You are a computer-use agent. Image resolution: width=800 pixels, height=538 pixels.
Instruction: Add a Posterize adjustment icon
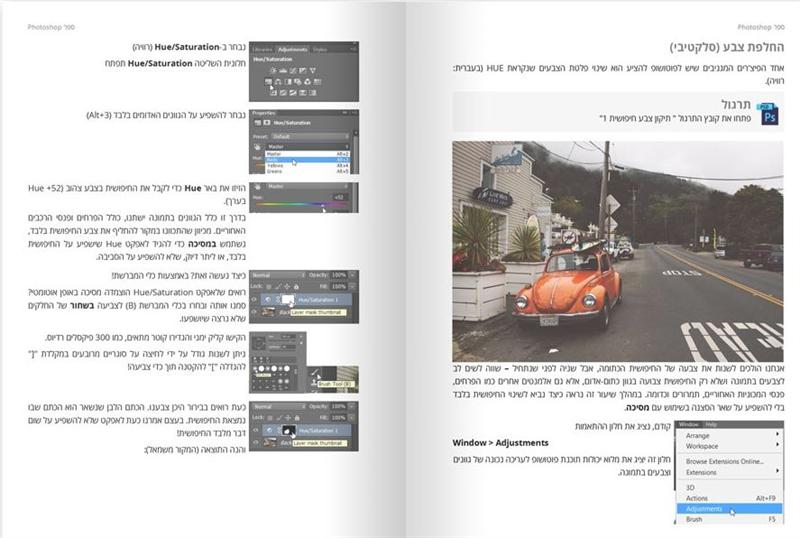coord(283,93)
